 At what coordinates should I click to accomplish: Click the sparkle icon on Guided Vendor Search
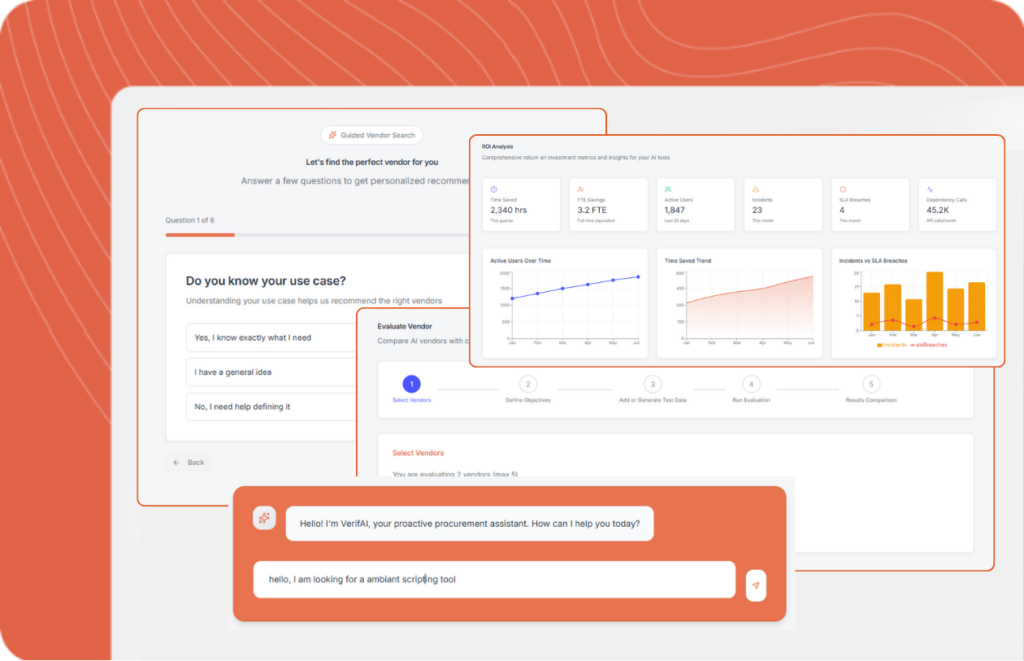(x=331, y=134)
